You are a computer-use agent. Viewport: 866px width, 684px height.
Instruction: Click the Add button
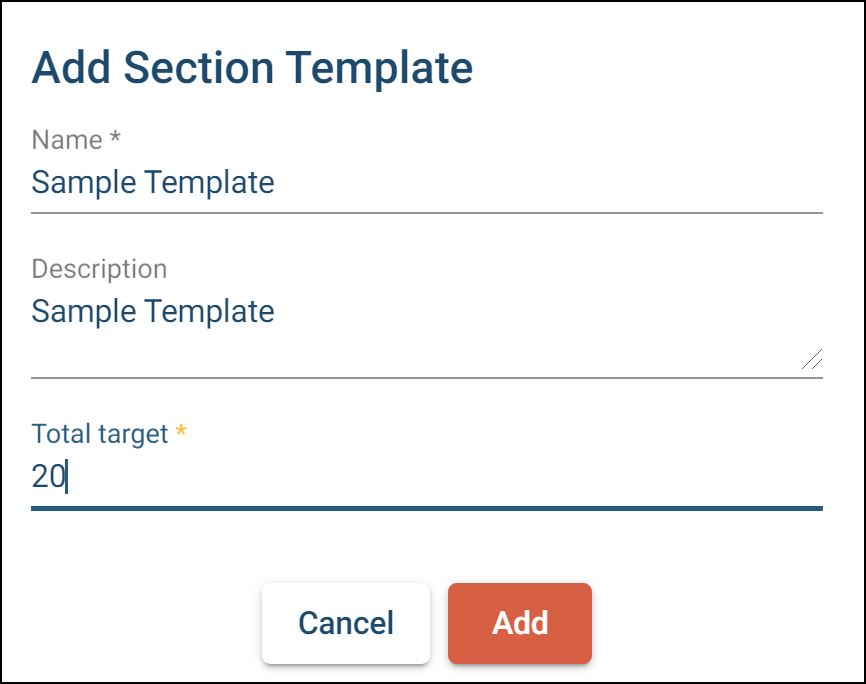519,623
